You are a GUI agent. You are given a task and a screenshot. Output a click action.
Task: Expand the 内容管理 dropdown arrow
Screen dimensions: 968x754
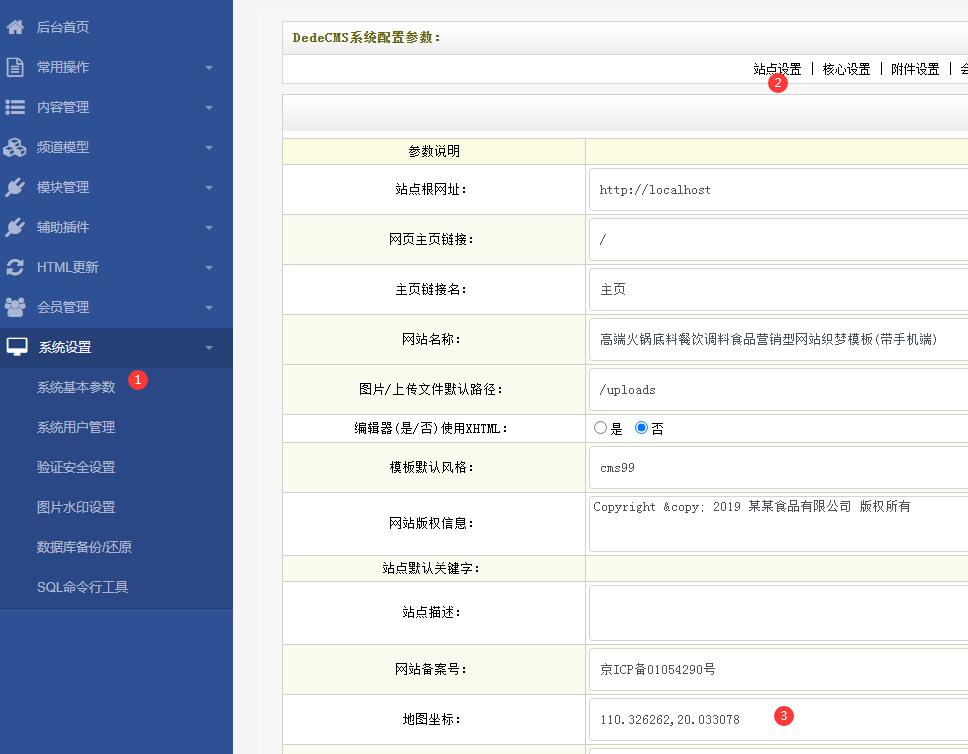coord(209,108)
